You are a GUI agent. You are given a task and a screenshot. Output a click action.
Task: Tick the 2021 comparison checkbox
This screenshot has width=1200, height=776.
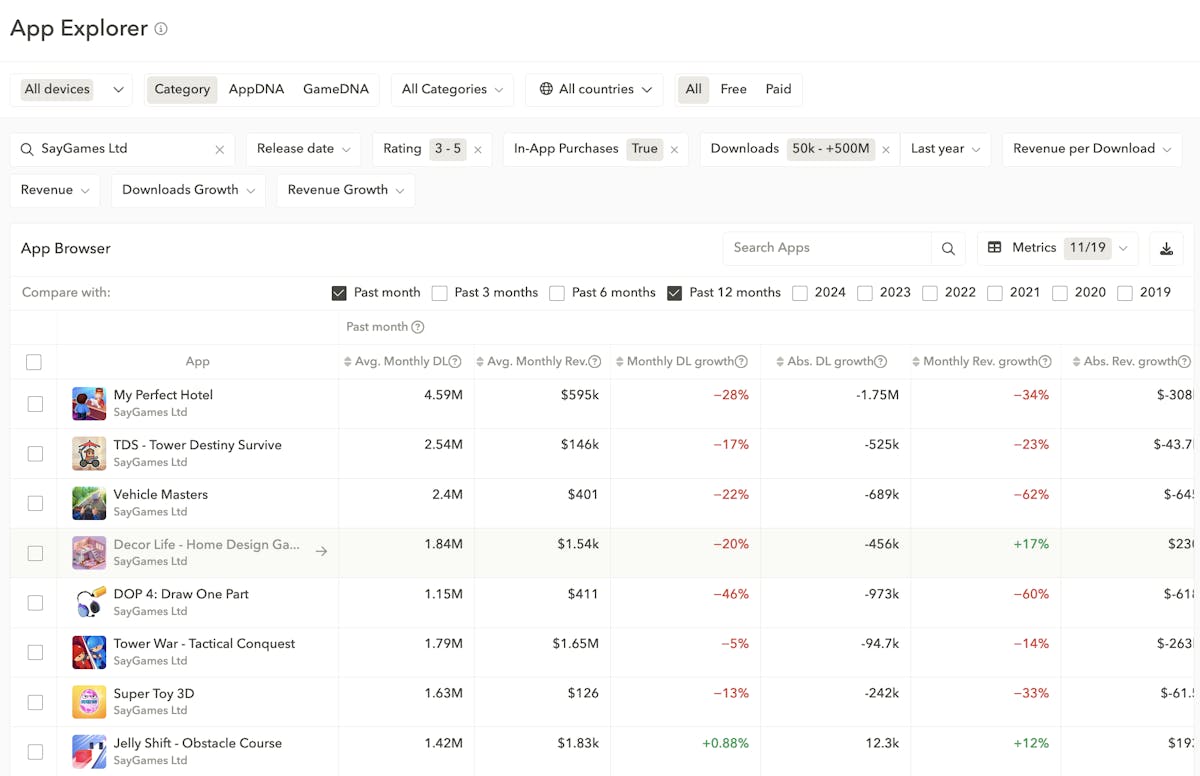[x=995, y=293]
